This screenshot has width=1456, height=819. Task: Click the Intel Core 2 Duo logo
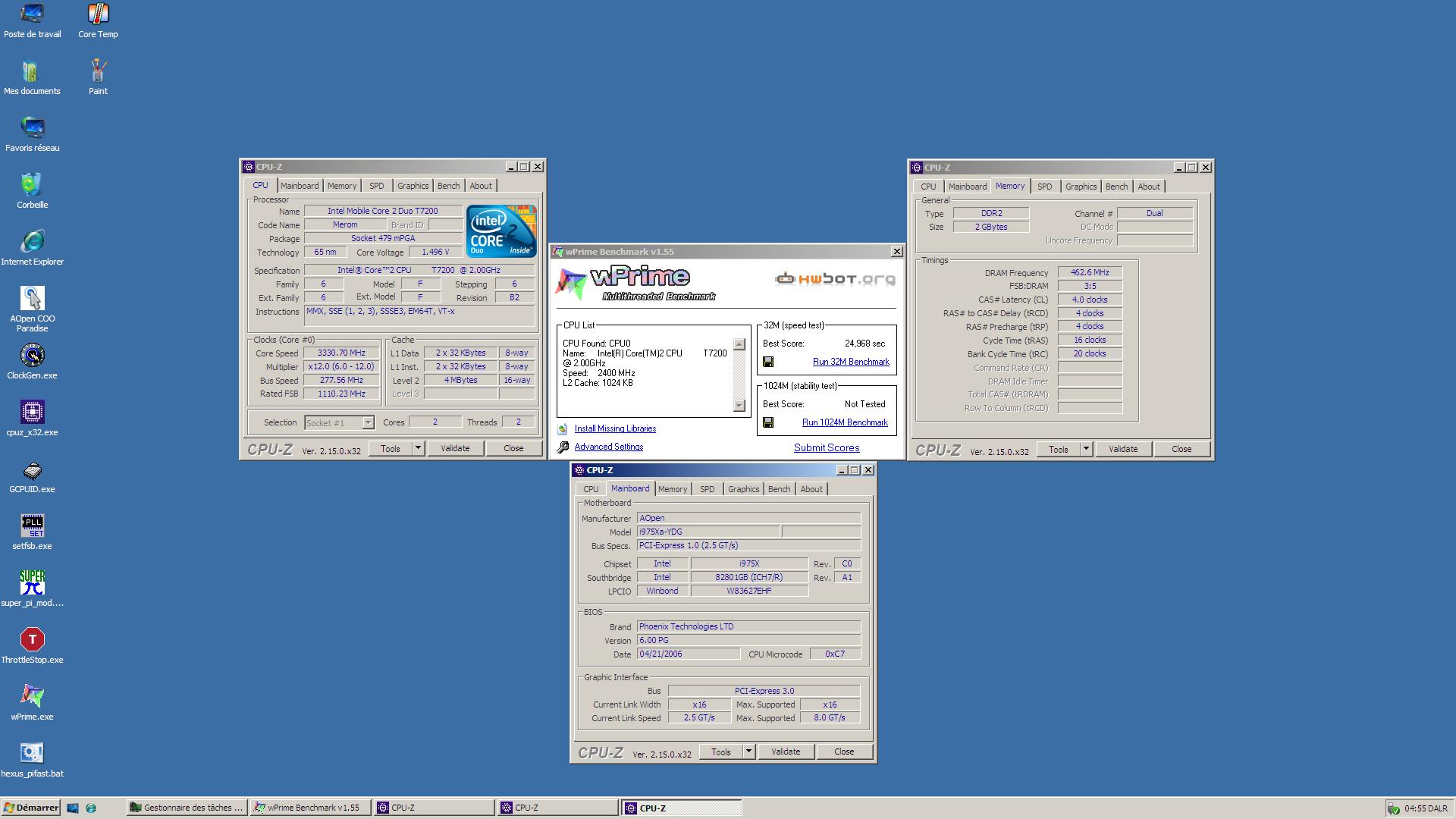501,231
